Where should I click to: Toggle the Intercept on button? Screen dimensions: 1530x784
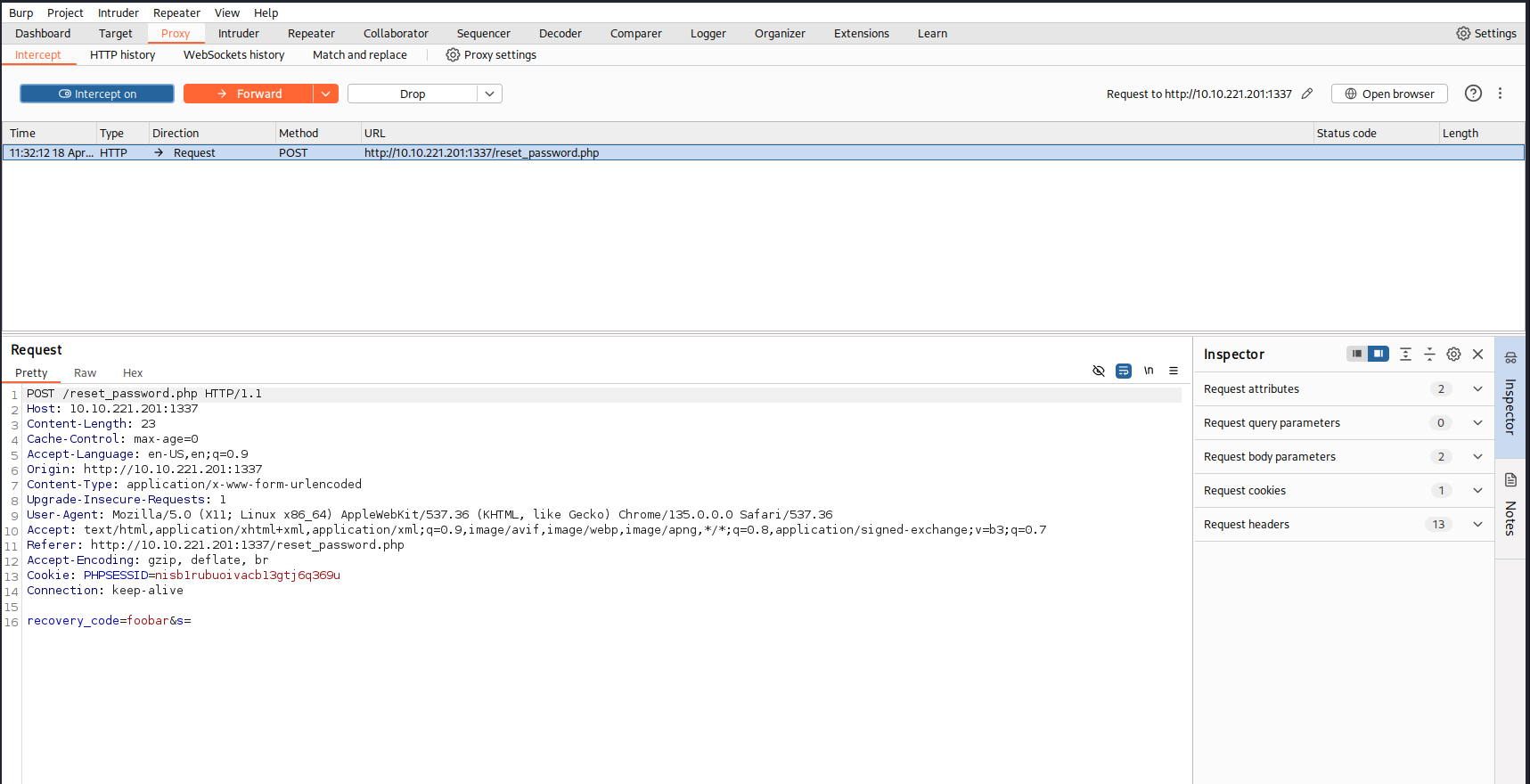click(97, 94)
